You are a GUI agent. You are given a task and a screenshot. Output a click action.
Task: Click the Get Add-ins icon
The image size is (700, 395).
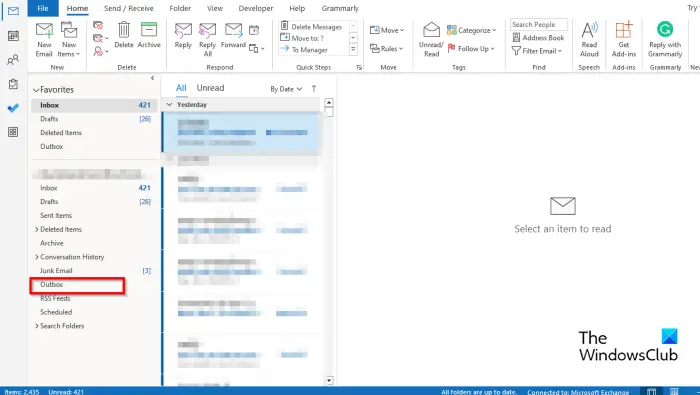click(x=624, y=39)
